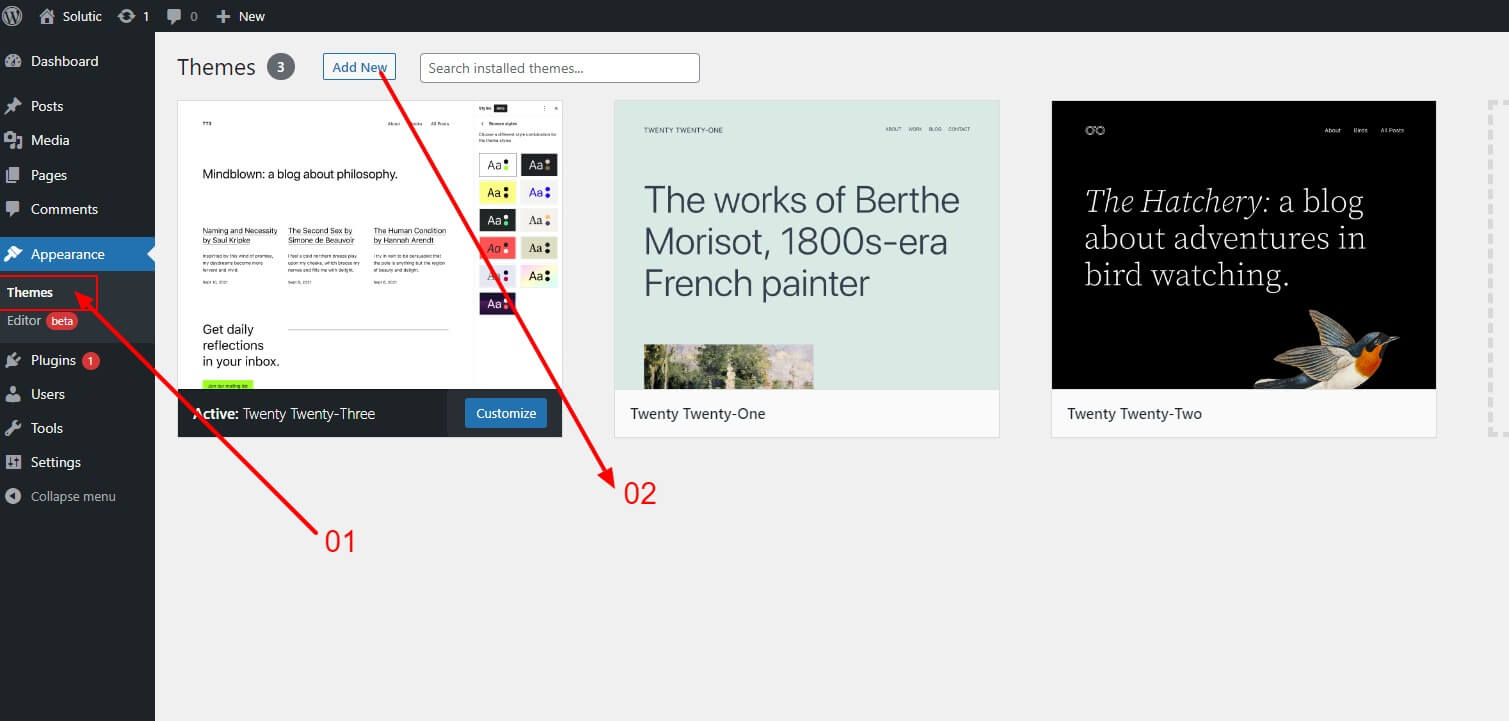This screenshot has height=721, width=1509.
Task: Click the Media library icon
Action: [x=13, y=140]
